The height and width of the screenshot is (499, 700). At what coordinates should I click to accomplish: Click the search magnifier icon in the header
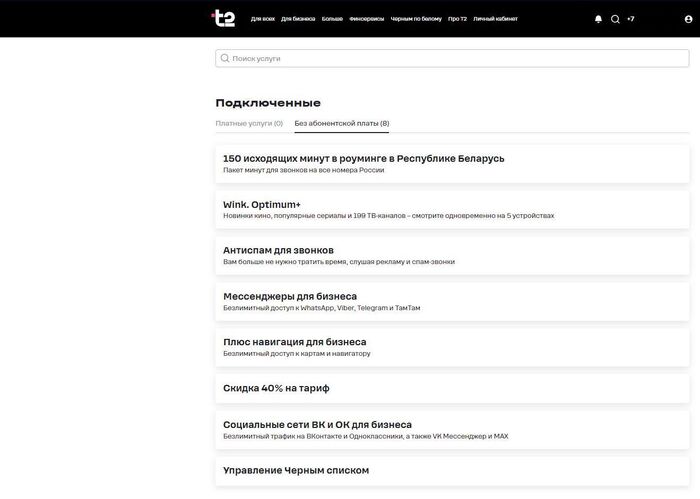click(615, 19)
